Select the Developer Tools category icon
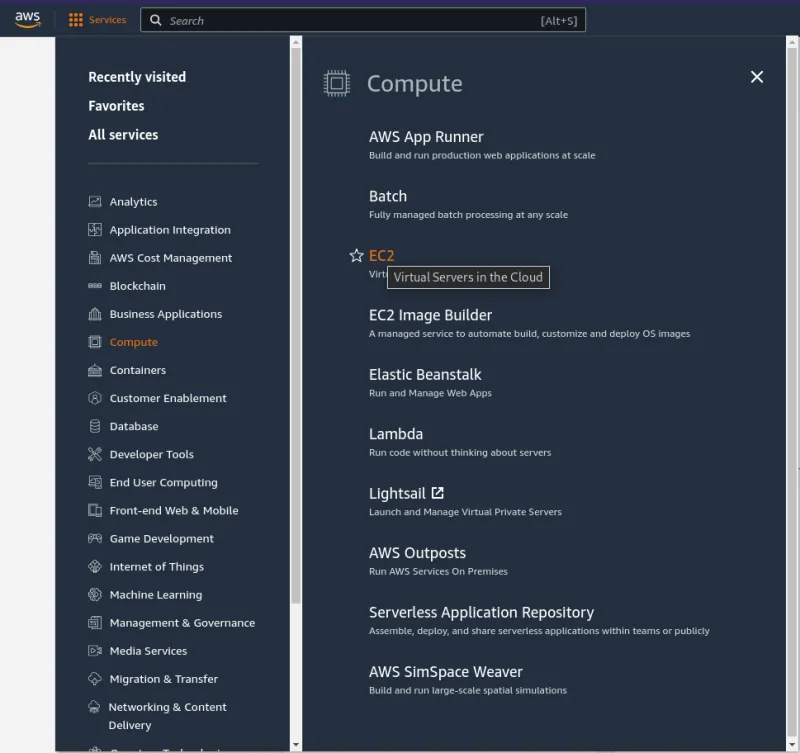Viewport: 800px width, 753px height. click(x=93, y=454)
